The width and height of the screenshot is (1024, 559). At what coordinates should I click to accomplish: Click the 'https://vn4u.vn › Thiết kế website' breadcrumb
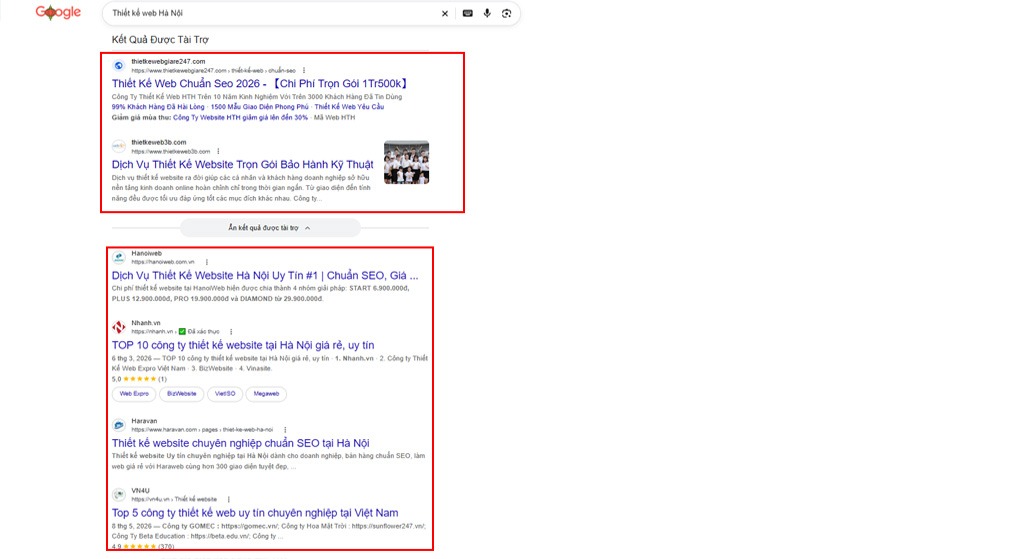(174, 500)
